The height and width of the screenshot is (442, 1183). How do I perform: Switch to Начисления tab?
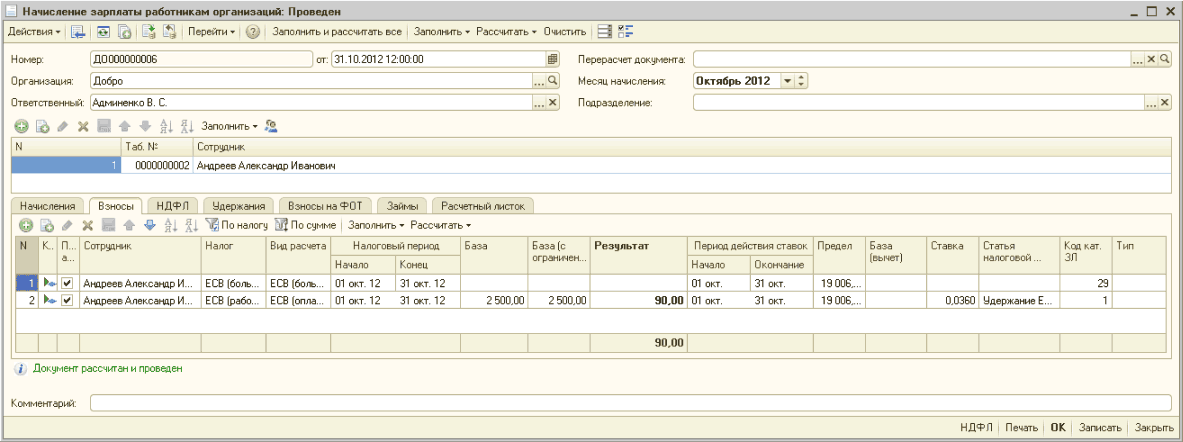tap(48, 205)
